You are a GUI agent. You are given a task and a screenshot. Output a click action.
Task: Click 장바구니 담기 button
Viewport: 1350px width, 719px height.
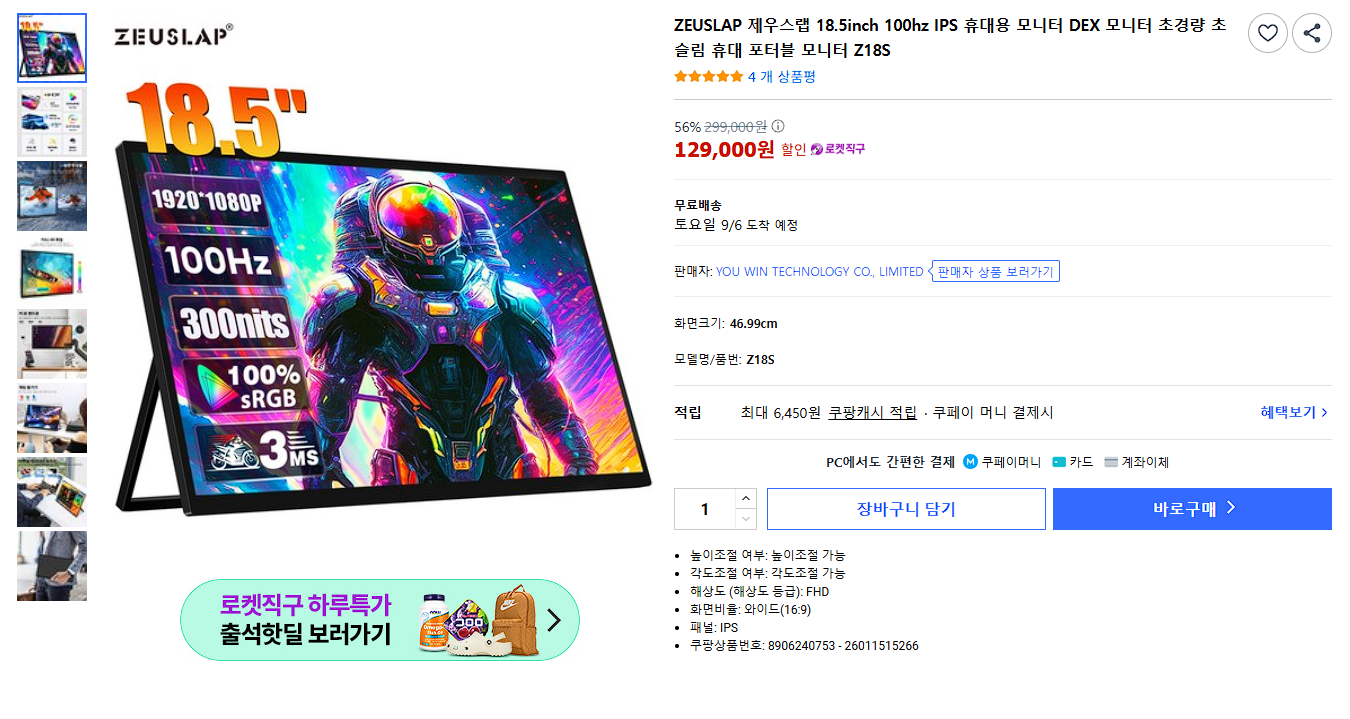pos(906,509)
